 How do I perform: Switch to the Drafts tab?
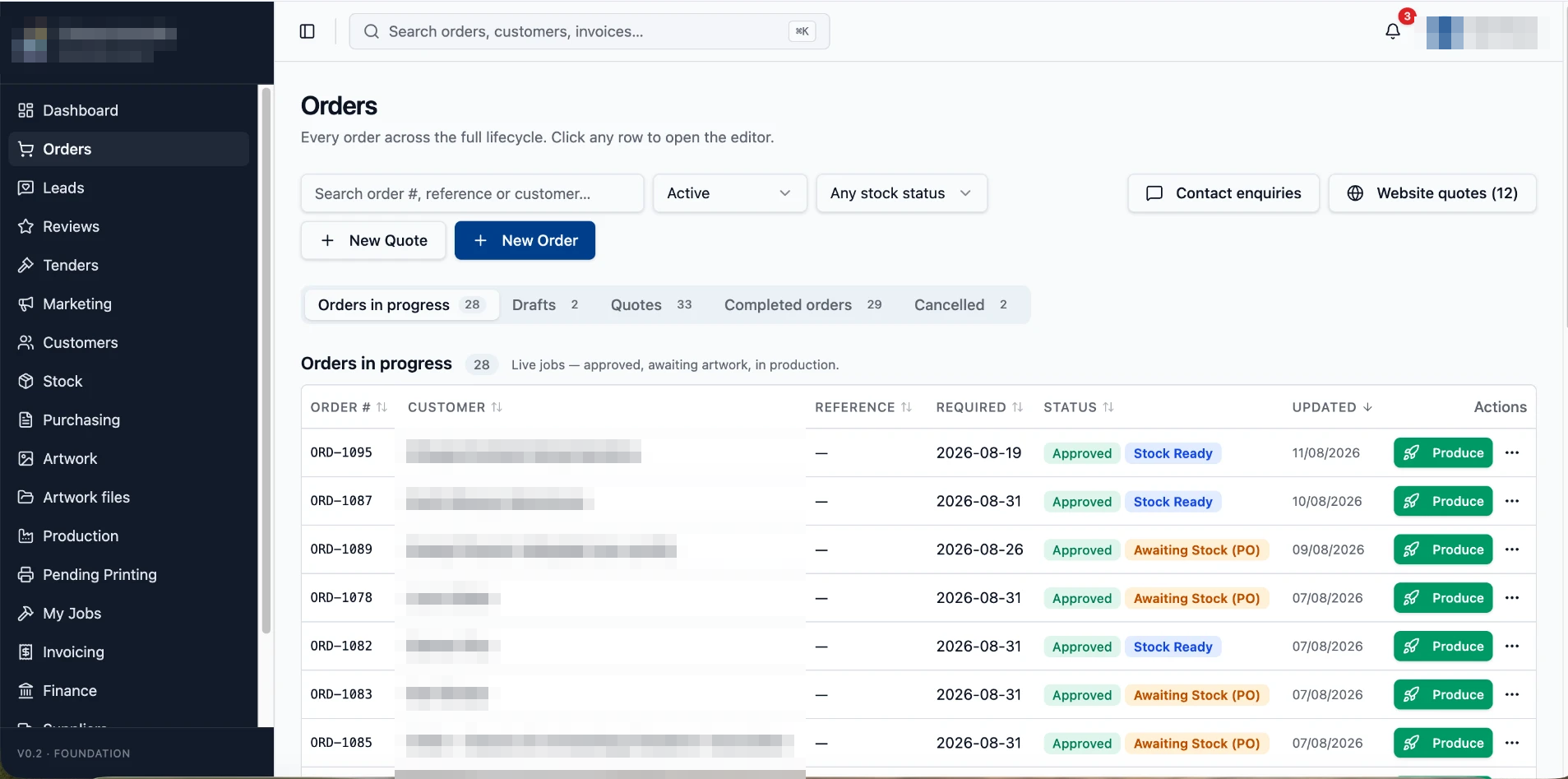546,305
